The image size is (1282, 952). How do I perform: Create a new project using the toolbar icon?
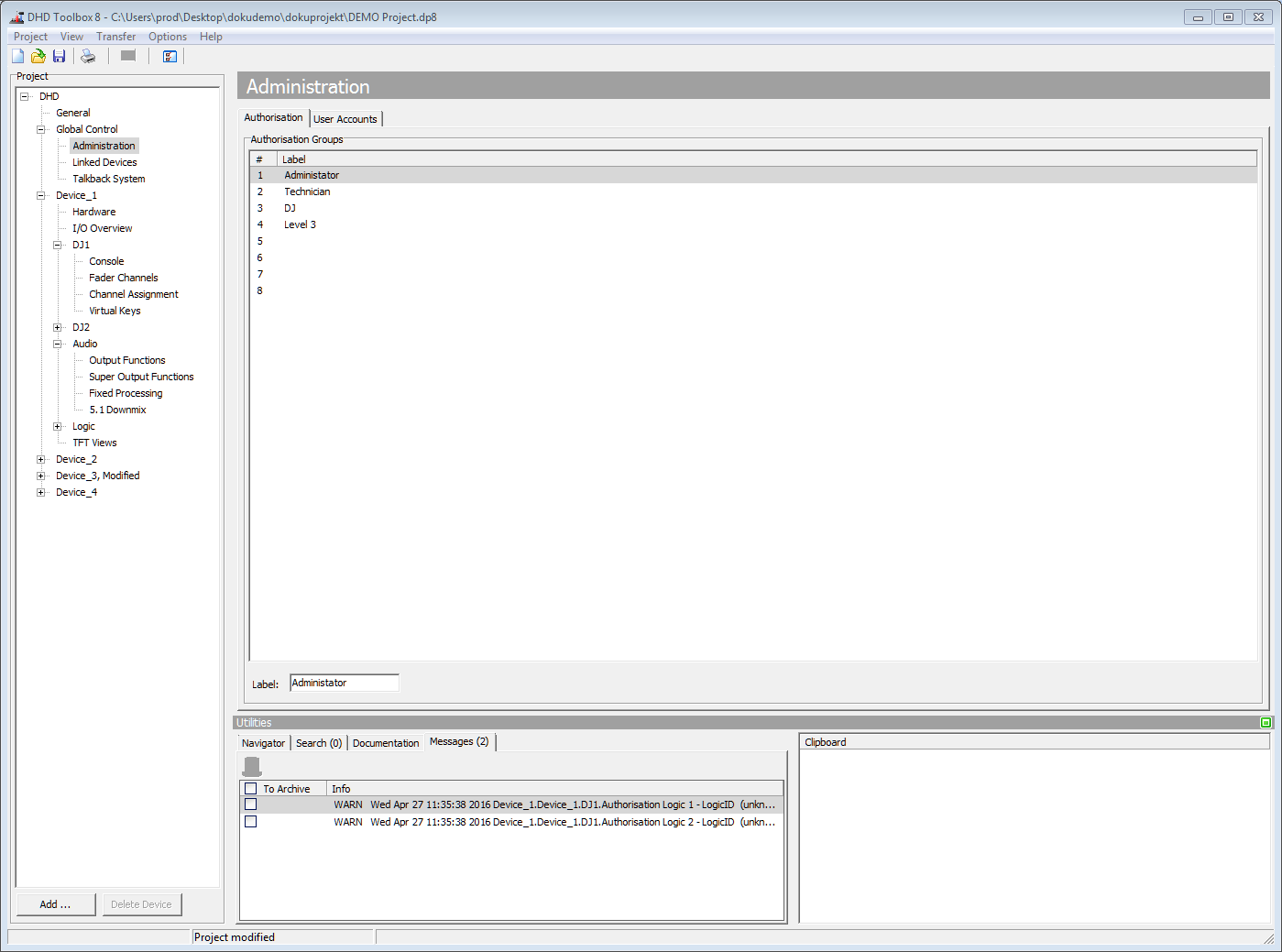click(x=16, y=56)
